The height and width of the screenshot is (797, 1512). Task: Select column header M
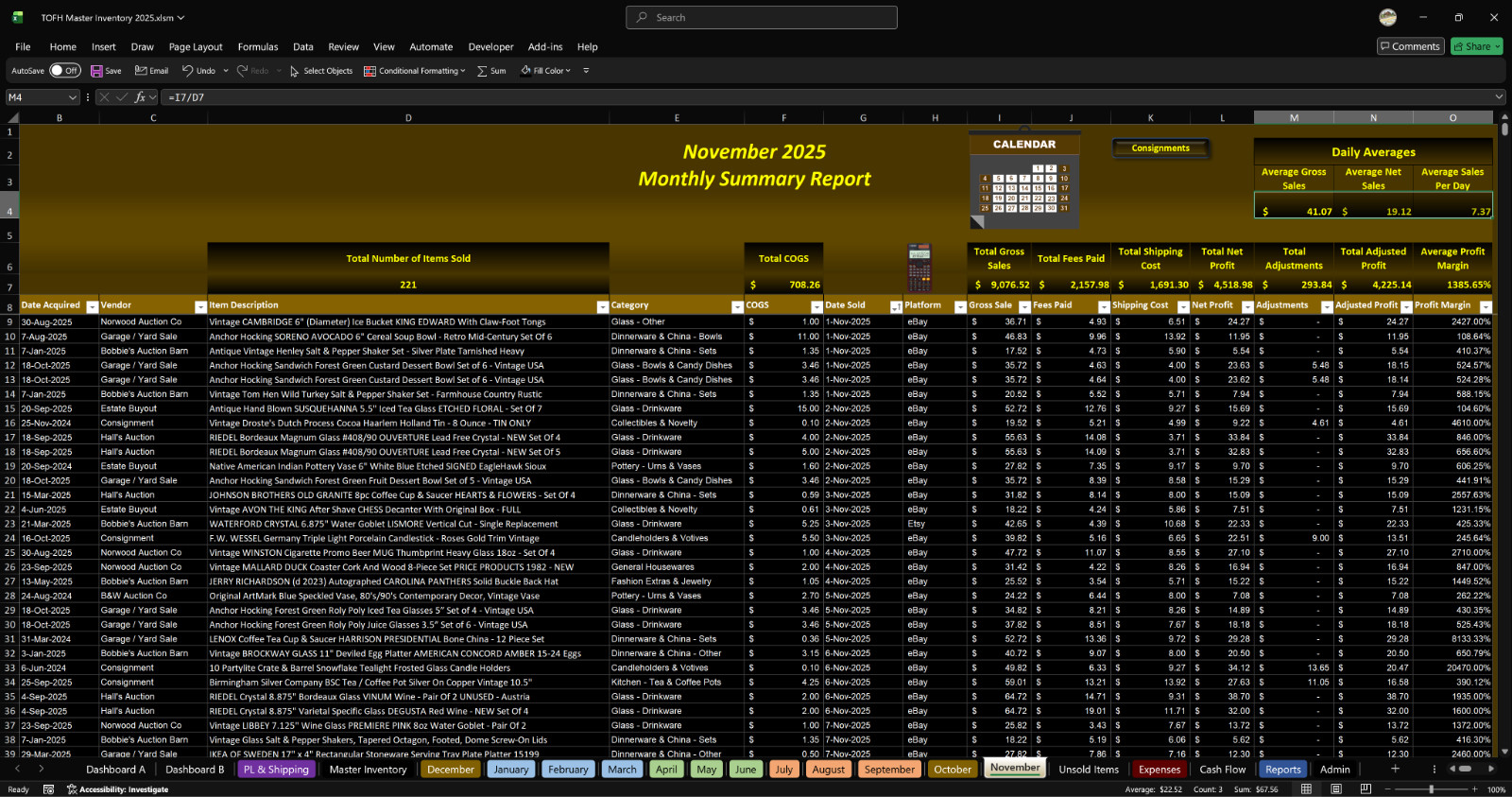[1294, 117]
